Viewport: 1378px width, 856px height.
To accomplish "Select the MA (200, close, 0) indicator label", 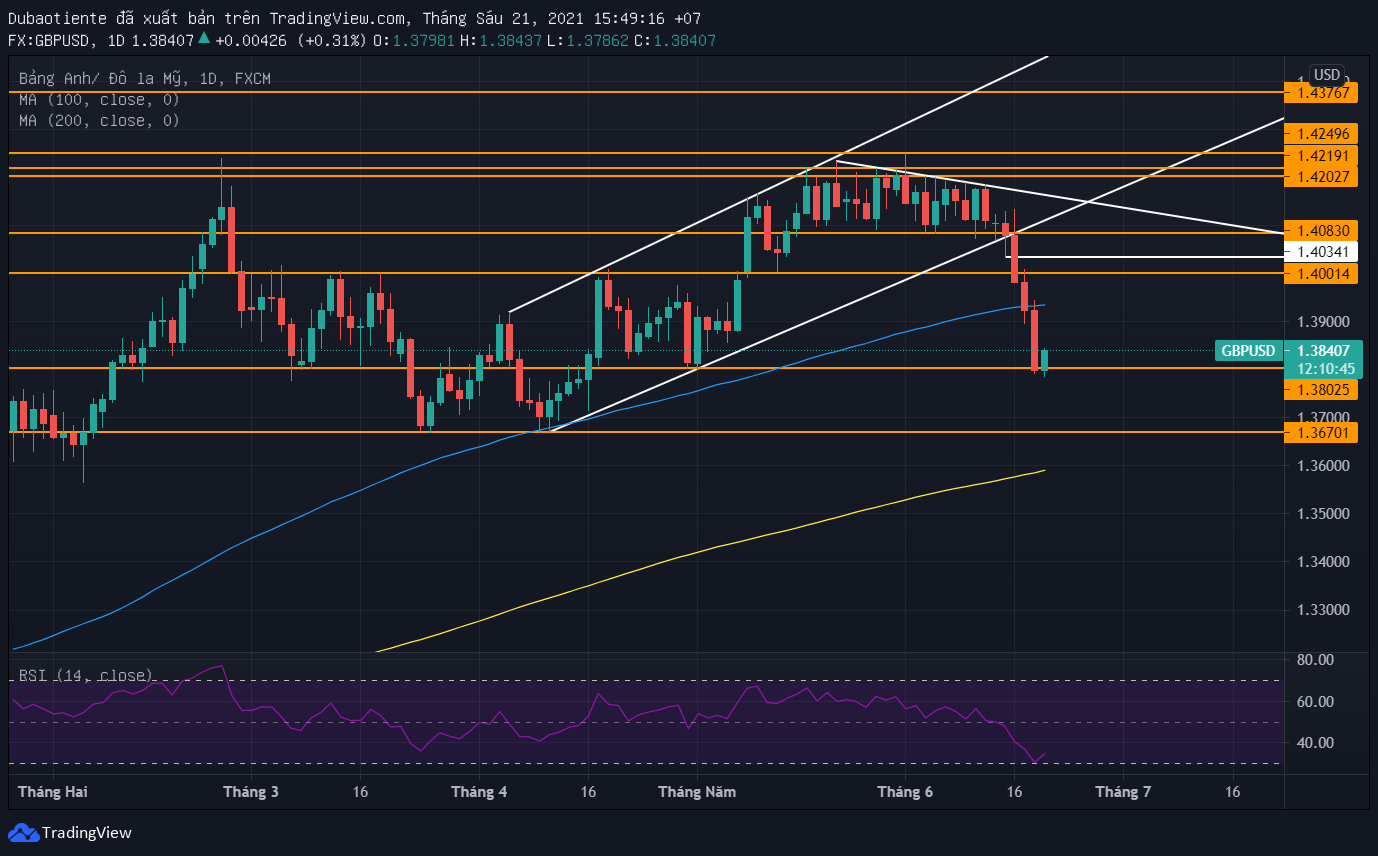I will point(99,120).
